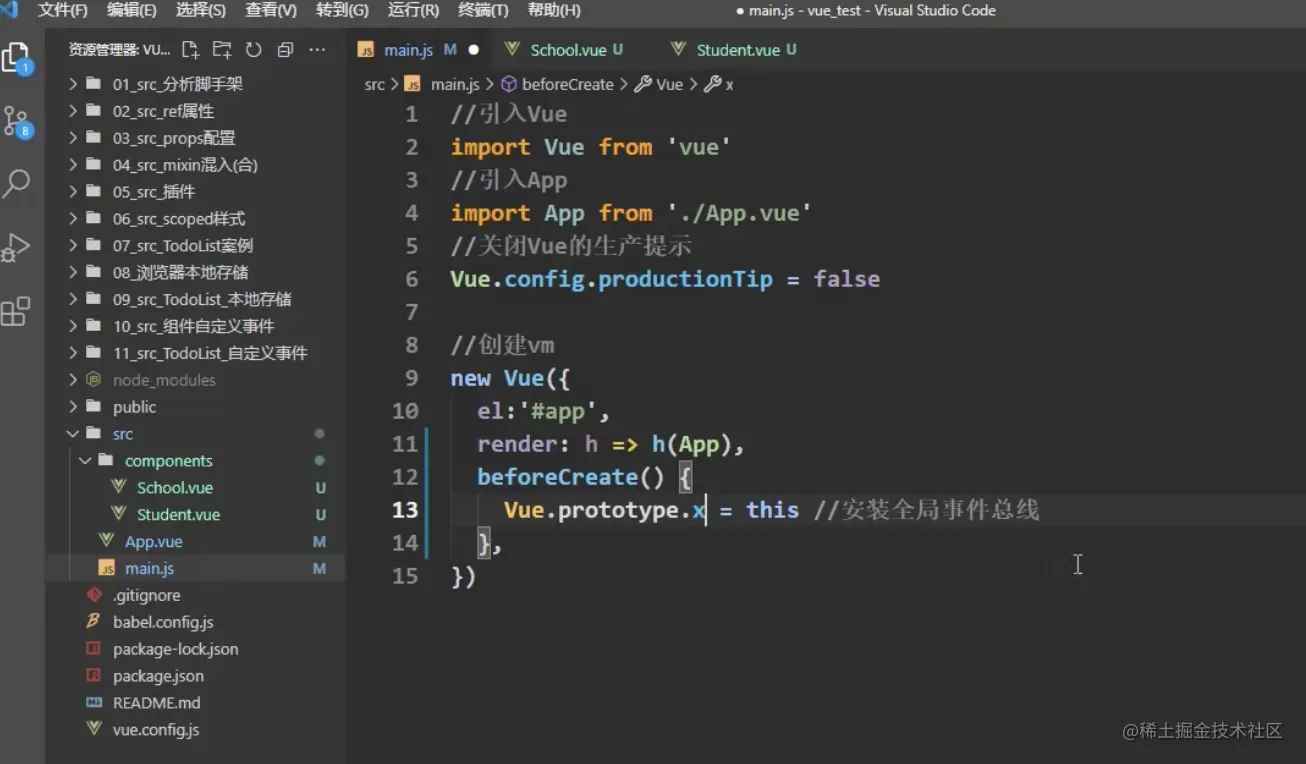Viewport: 1306px width, 764px height.
Task: Click the Vue icon beside School.vue in the file tree
Action: coord(119,487)
